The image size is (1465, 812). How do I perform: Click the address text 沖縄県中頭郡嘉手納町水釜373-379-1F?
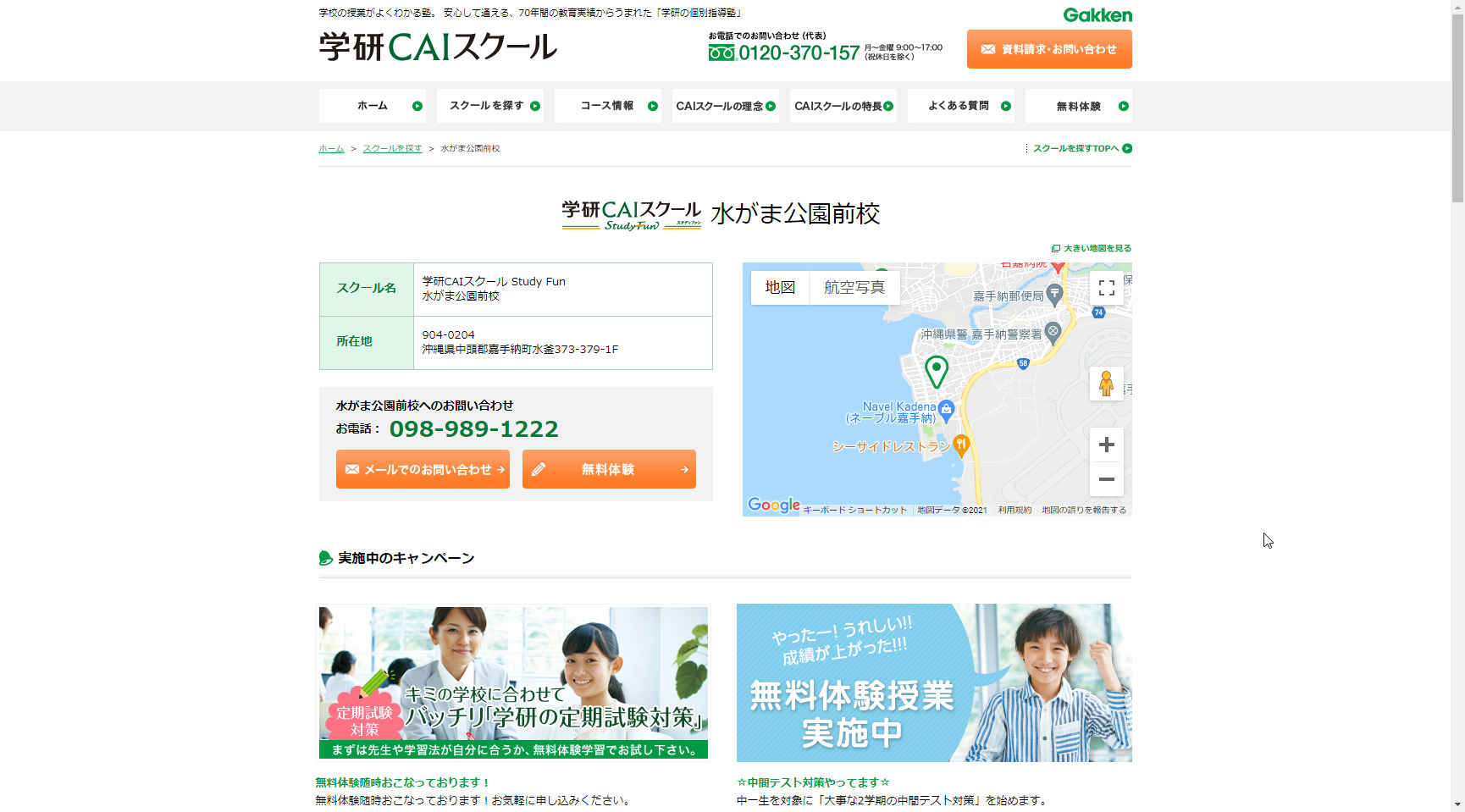point(520,349)
